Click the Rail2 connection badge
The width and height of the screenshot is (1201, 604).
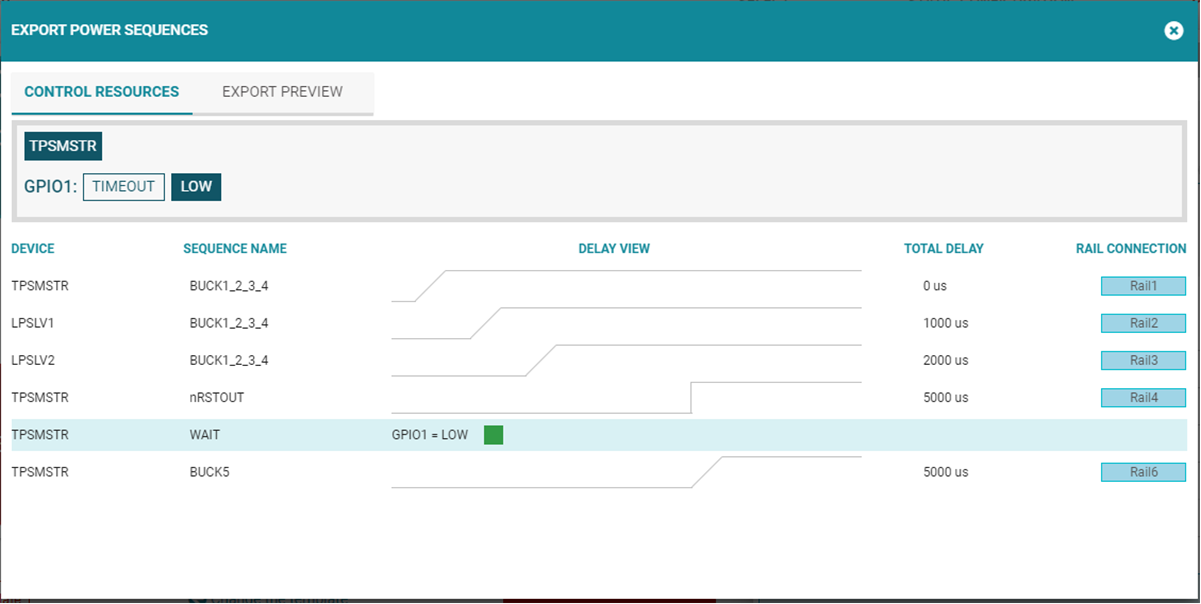tap(1143, 323)
